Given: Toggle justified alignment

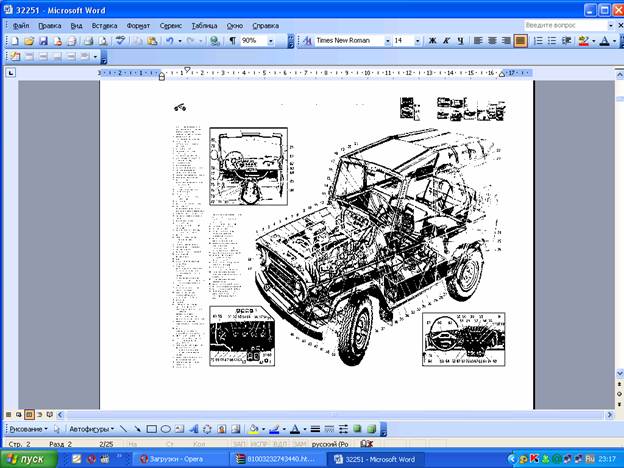Looking at the screenshot, I should pyautogui.click(x=521, y=41).
